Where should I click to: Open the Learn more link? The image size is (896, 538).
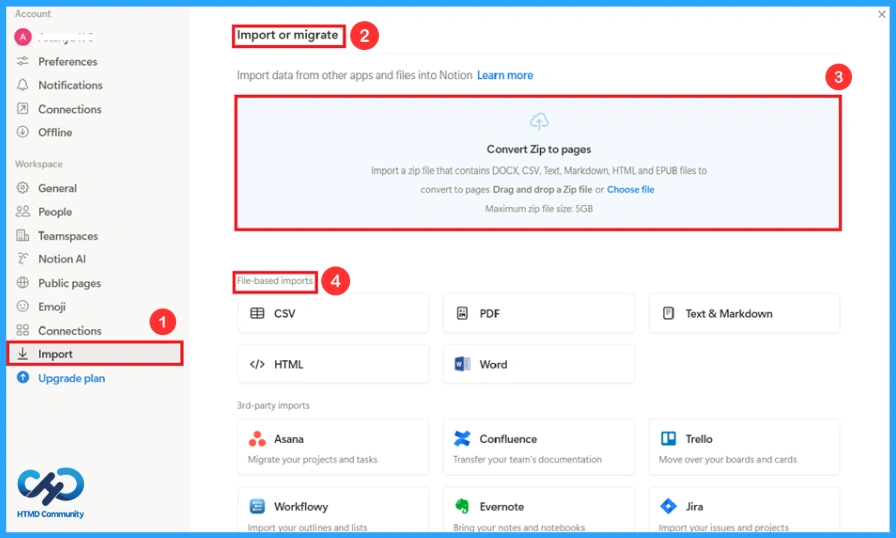(x=505, y=75)
